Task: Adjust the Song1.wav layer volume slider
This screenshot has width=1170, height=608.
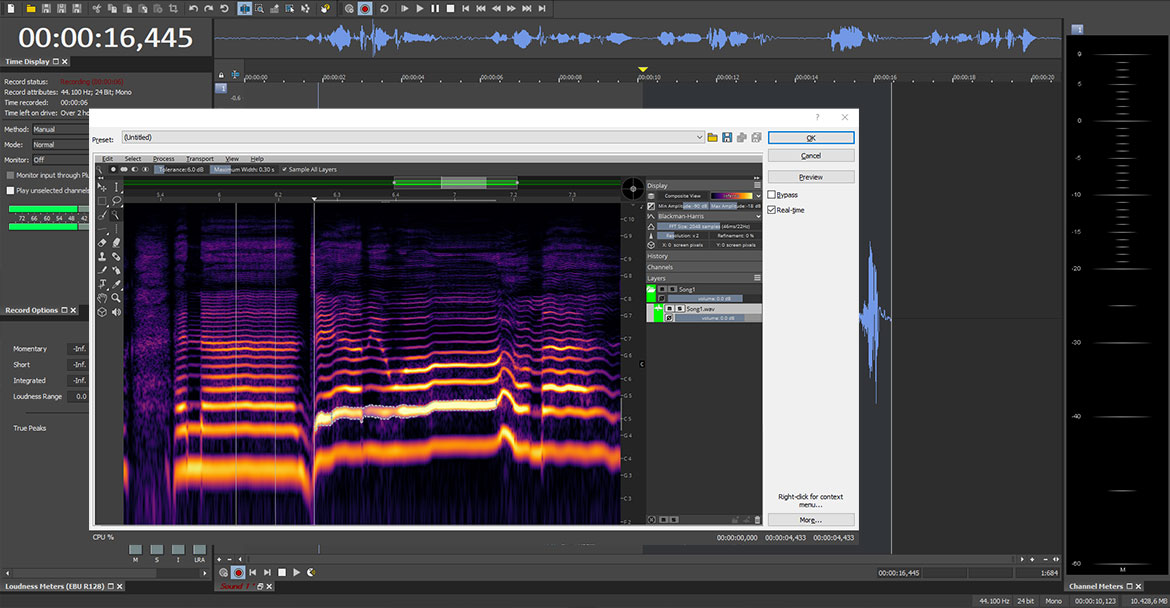Action: click(x=718, y=318)
